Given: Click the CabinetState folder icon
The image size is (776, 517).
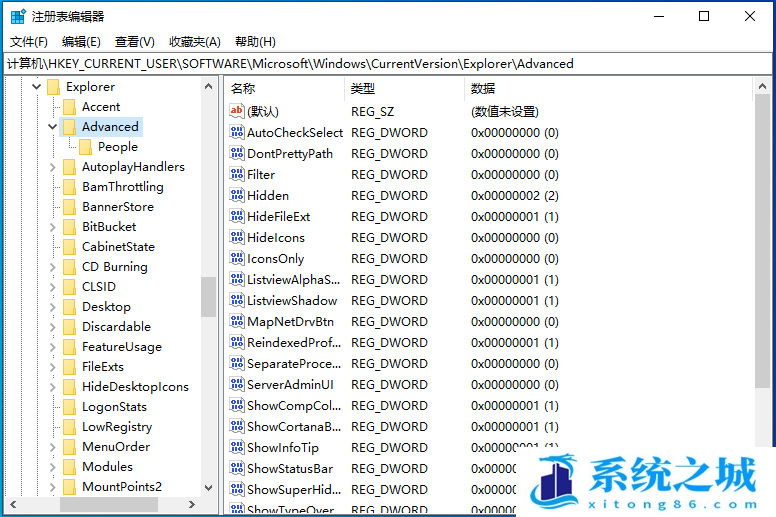Looking at the screenshot, I should [x=69, y=247].
